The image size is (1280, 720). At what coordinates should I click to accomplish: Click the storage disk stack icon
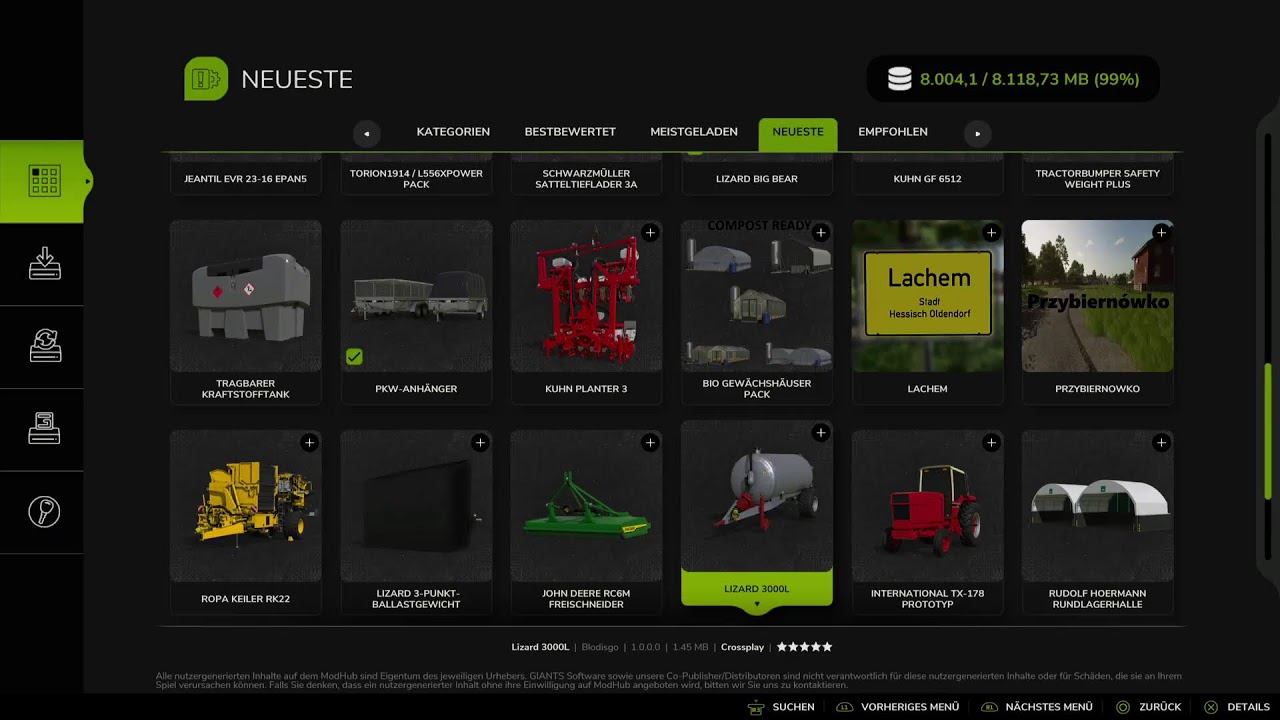pos(900,79)
